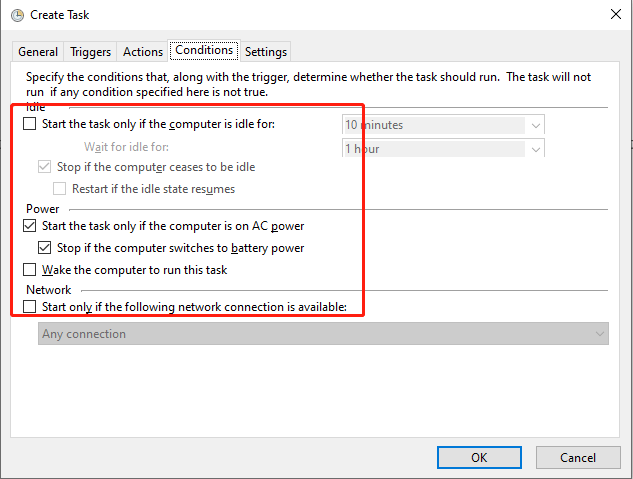The image size is (633, 479).
Task: Select the Conditions tab
Action: point(204,50)
